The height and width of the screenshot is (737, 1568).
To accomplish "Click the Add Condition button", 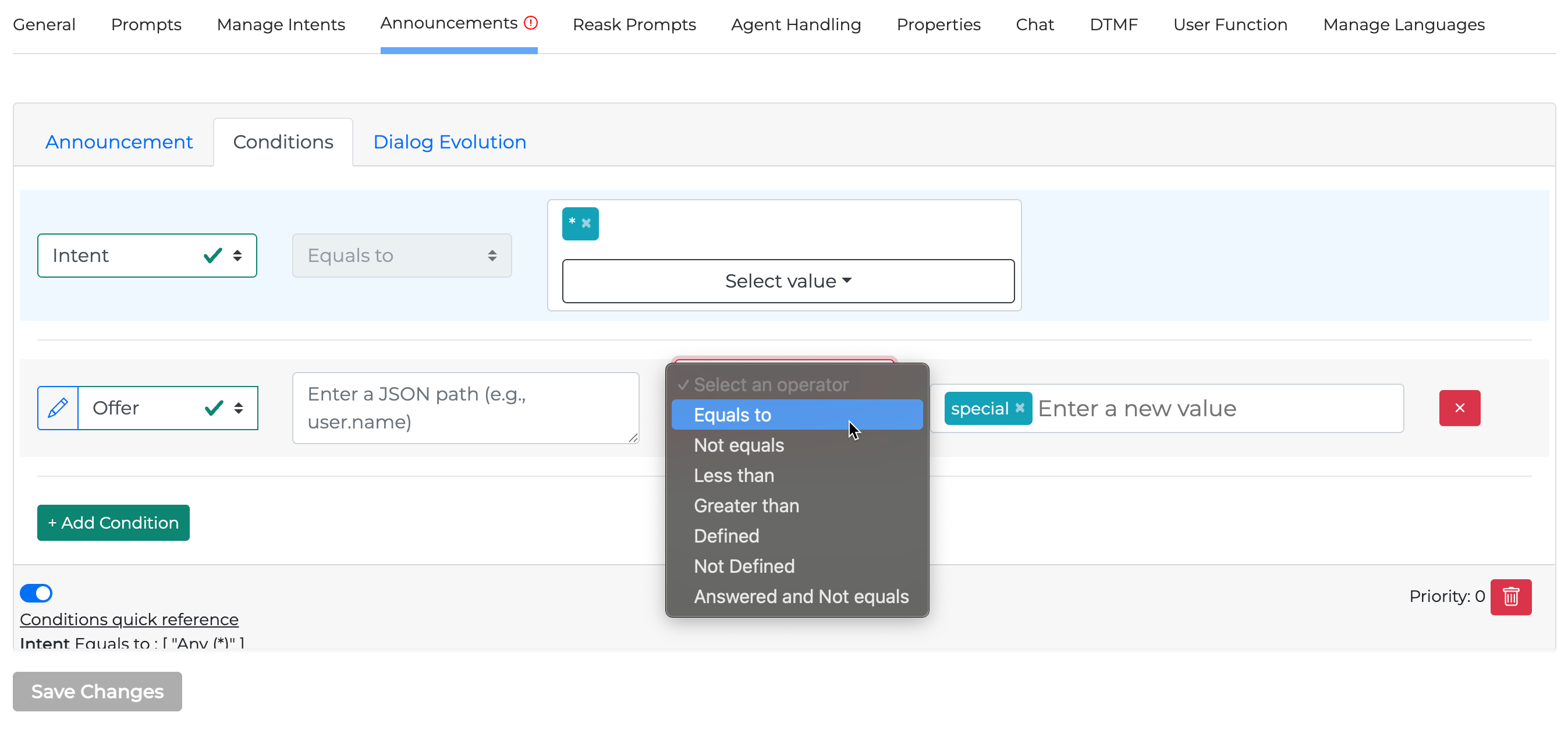I will (113, 523).
